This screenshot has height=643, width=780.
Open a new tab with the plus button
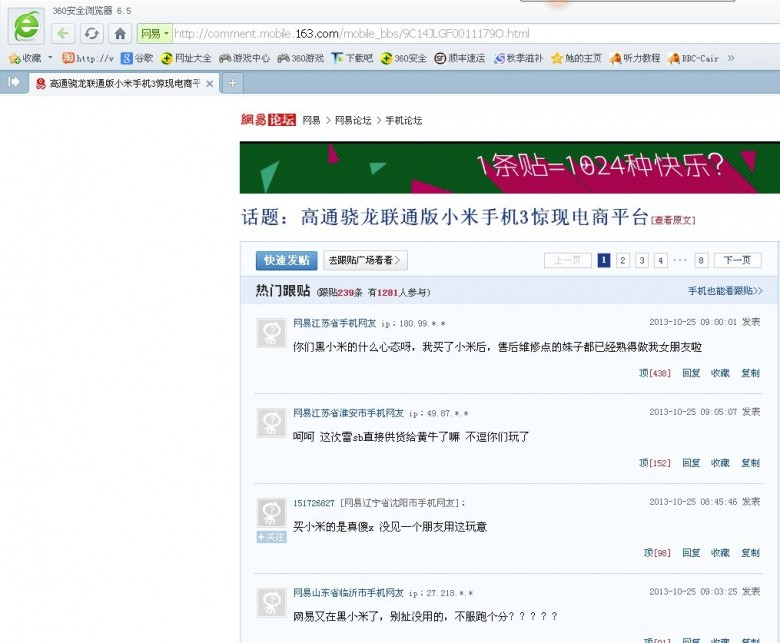point(232,83)
